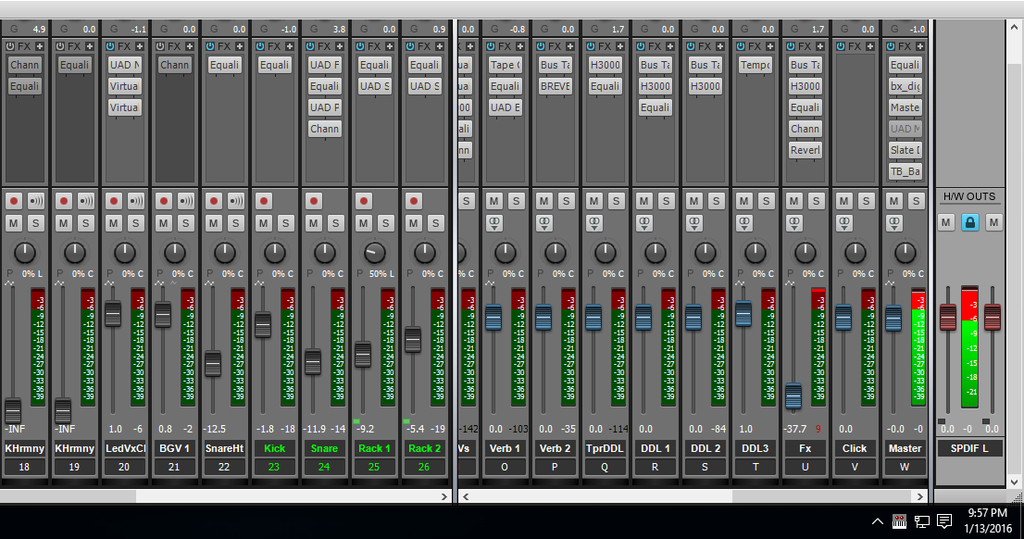Bypass the FX rack on Verb 2 bus
The height and width of the screenshot is (539, 1024).
(x=540, y=46)
